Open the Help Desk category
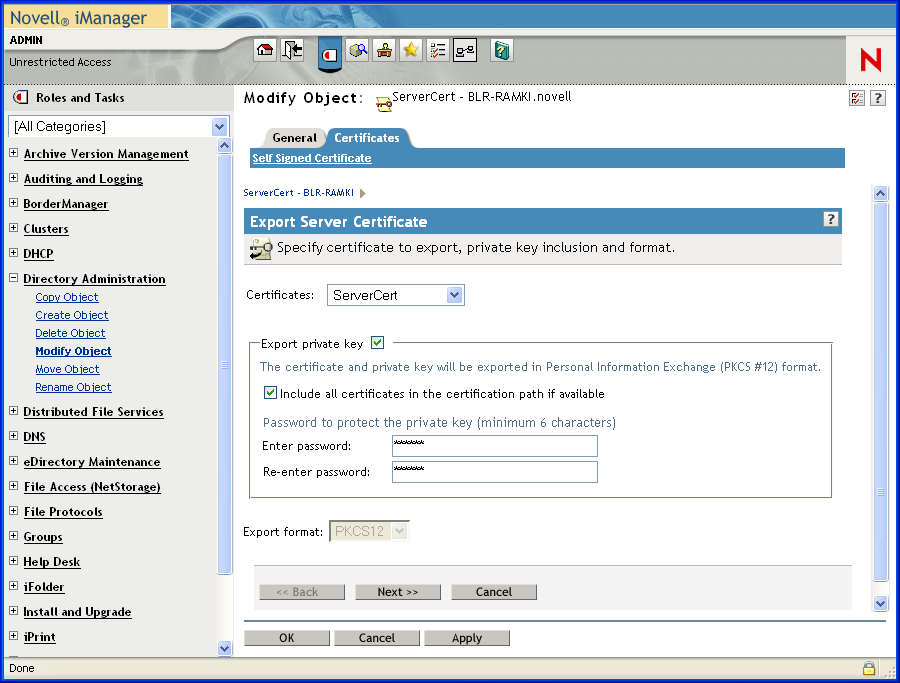Image resolution: width=900 pixels, height=683 pixels. point(52,562)
